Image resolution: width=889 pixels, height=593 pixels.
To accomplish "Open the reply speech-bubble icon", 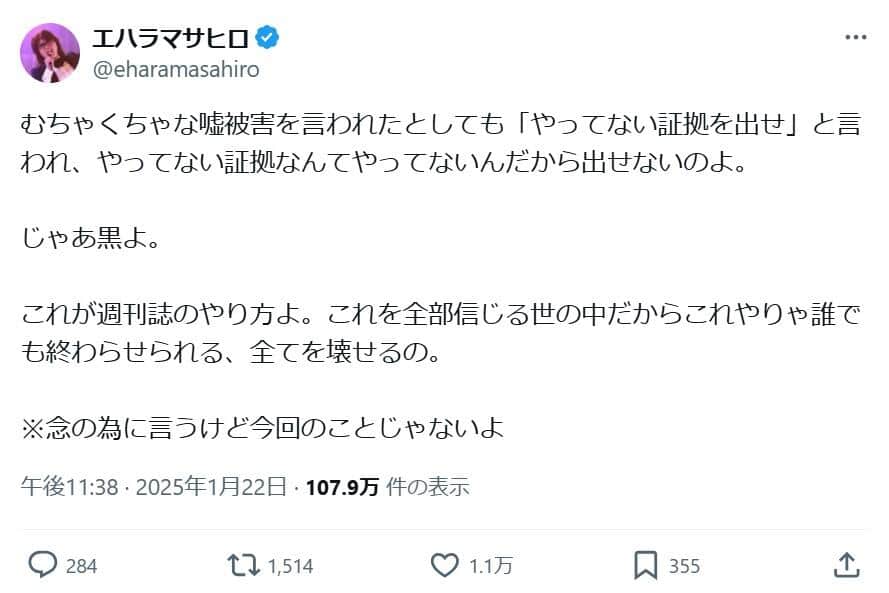I will tap(42, 565).
